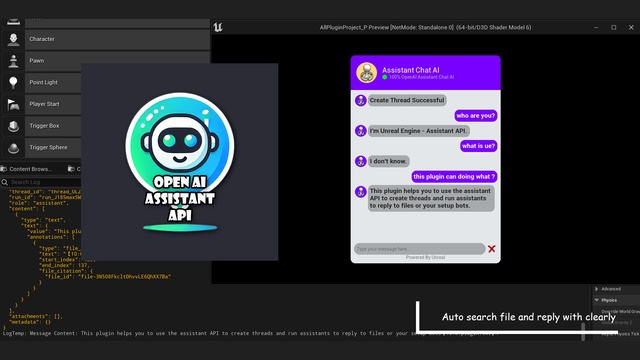Click the Point Light row label

tap(43, 82)
